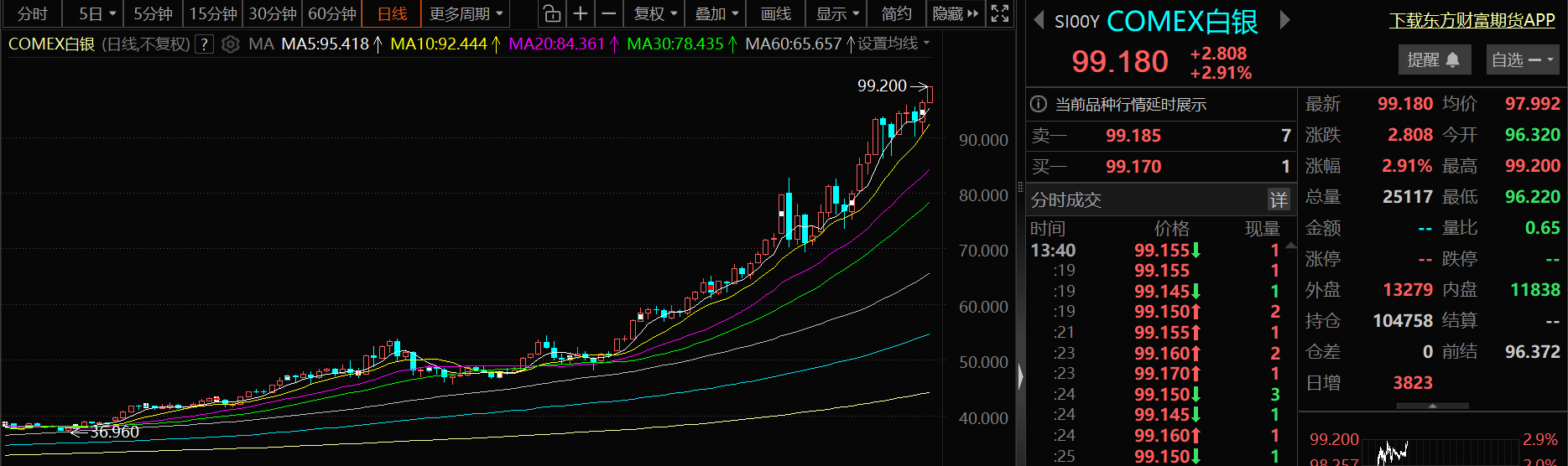
Task: Click the delayed-quote info icon
Action: pyautogui.click(x=1039, y=104)
